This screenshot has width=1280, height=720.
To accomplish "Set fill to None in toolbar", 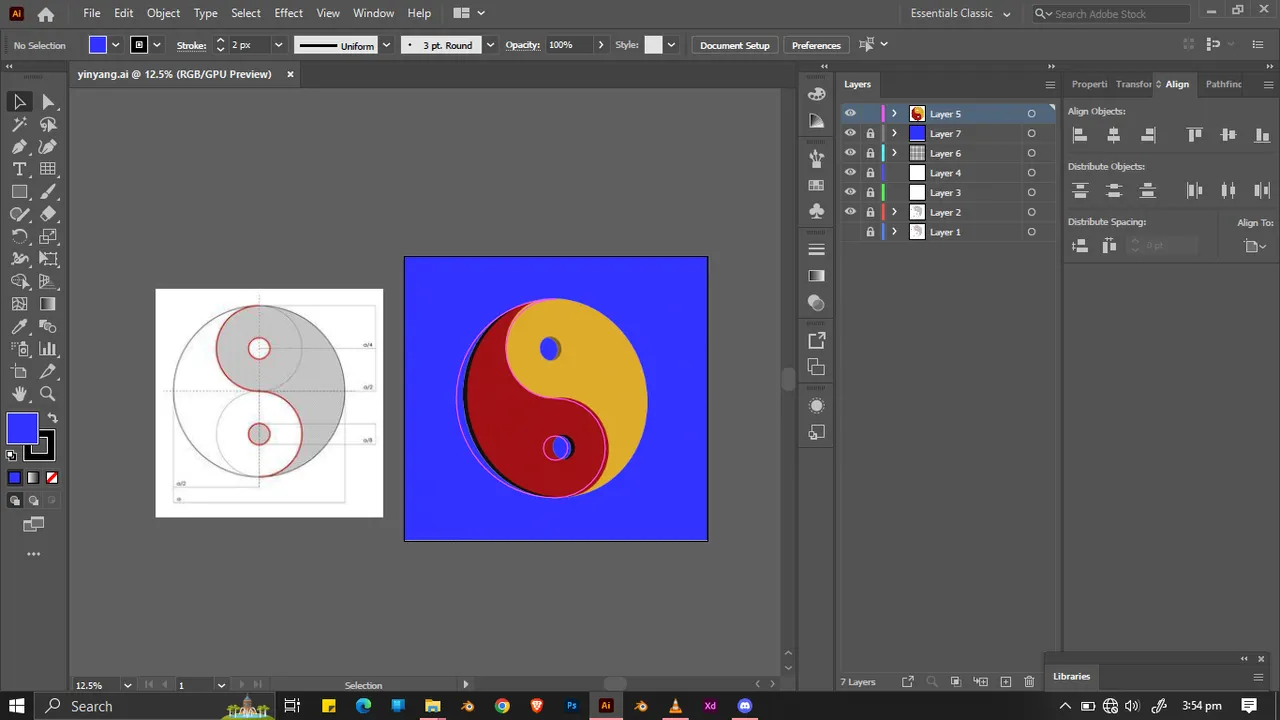I will [x=52, y=478].
